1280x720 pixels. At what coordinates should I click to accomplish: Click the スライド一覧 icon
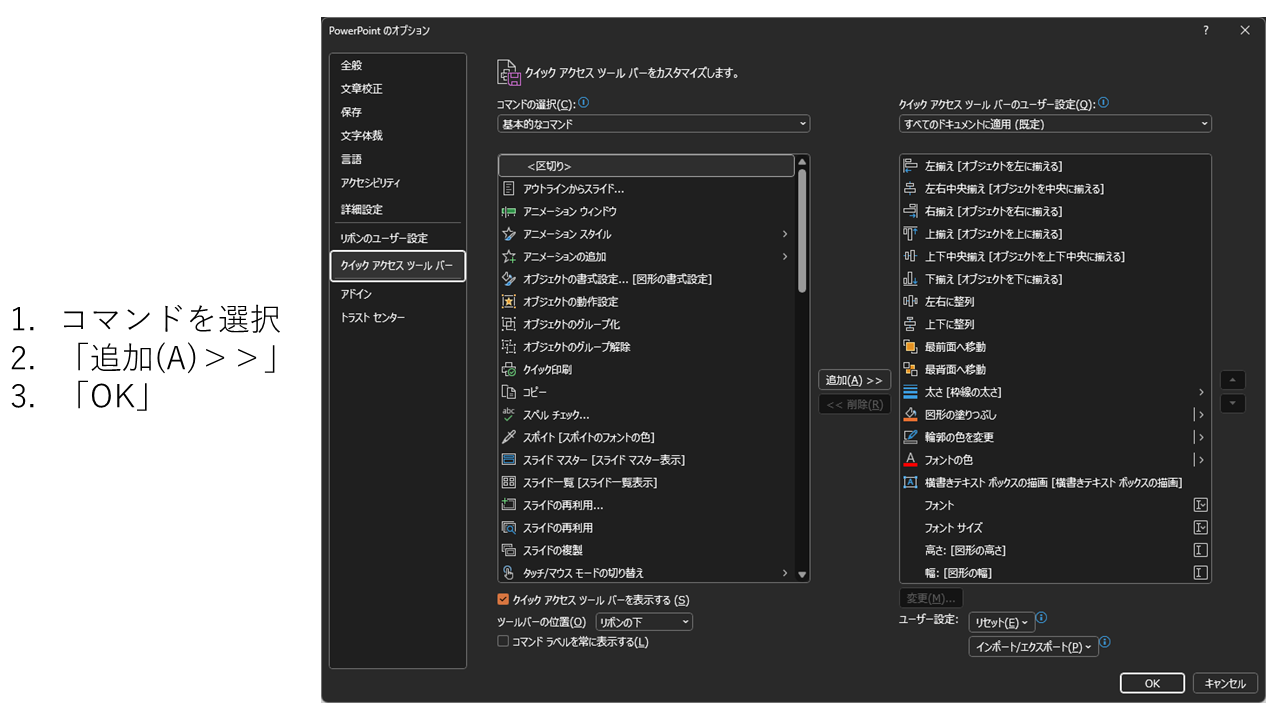click(x=508, y=482)
